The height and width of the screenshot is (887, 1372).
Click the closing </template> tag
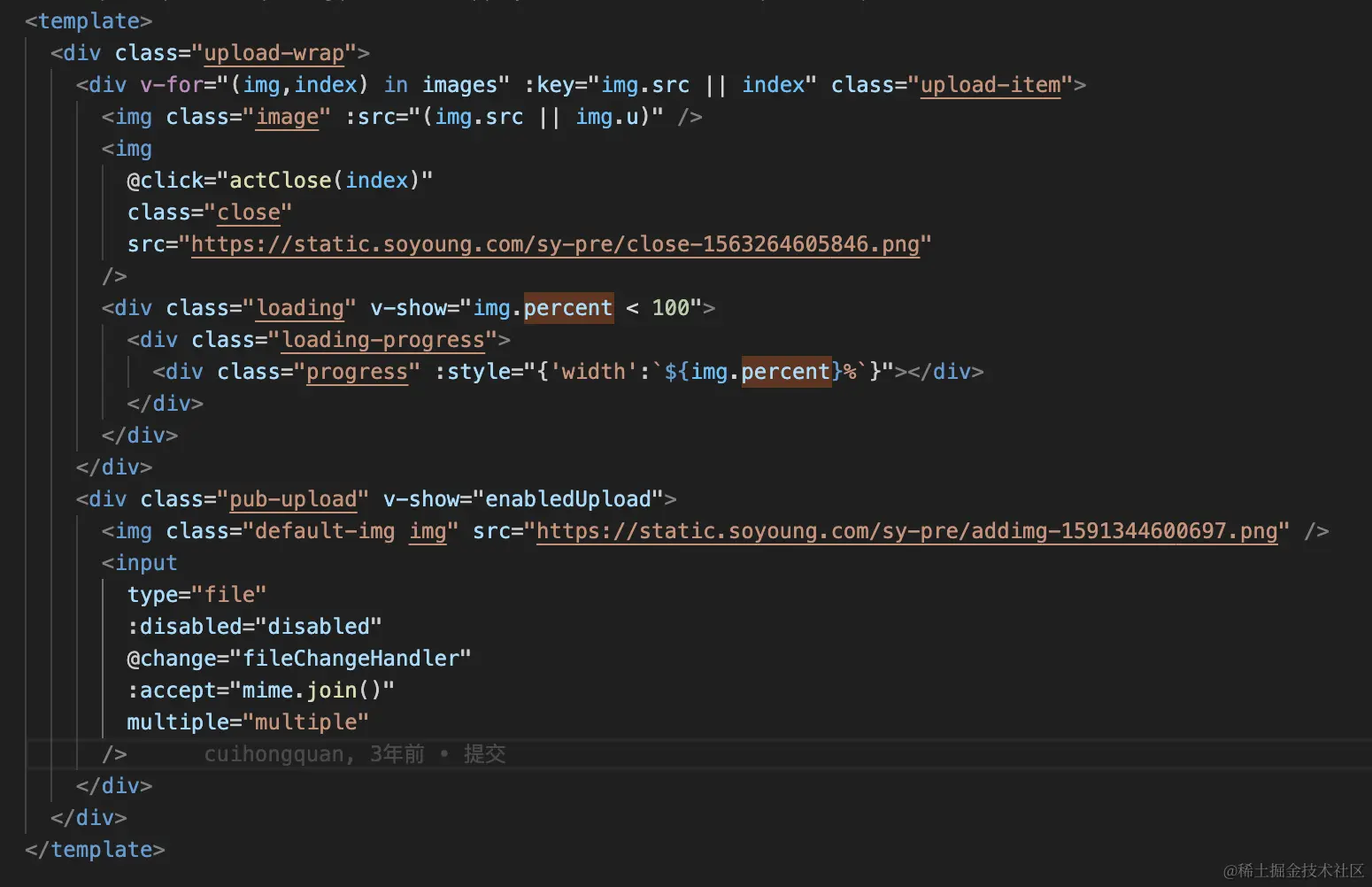[95, 850]
